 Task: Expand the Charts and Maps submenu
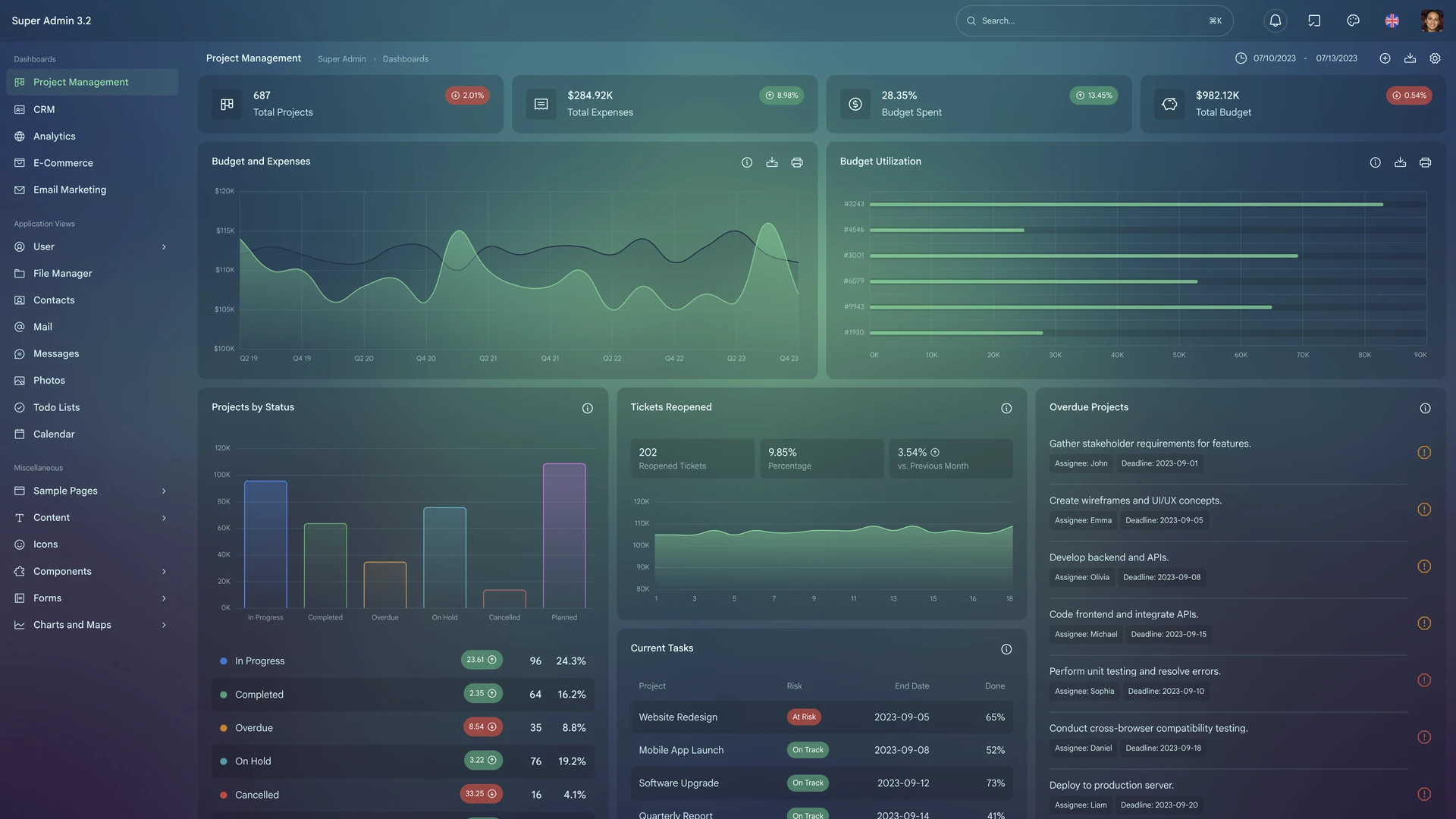pyautogui.click(x=164, y=625)
